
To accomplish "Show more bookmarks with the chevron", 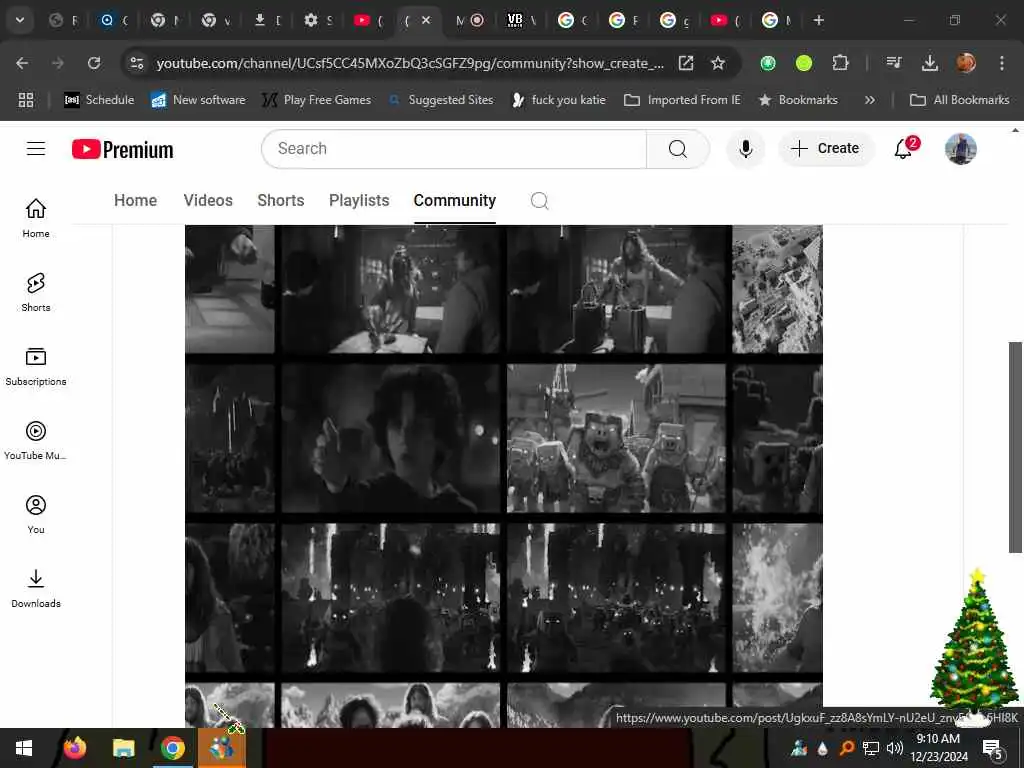I will (869, 100).
